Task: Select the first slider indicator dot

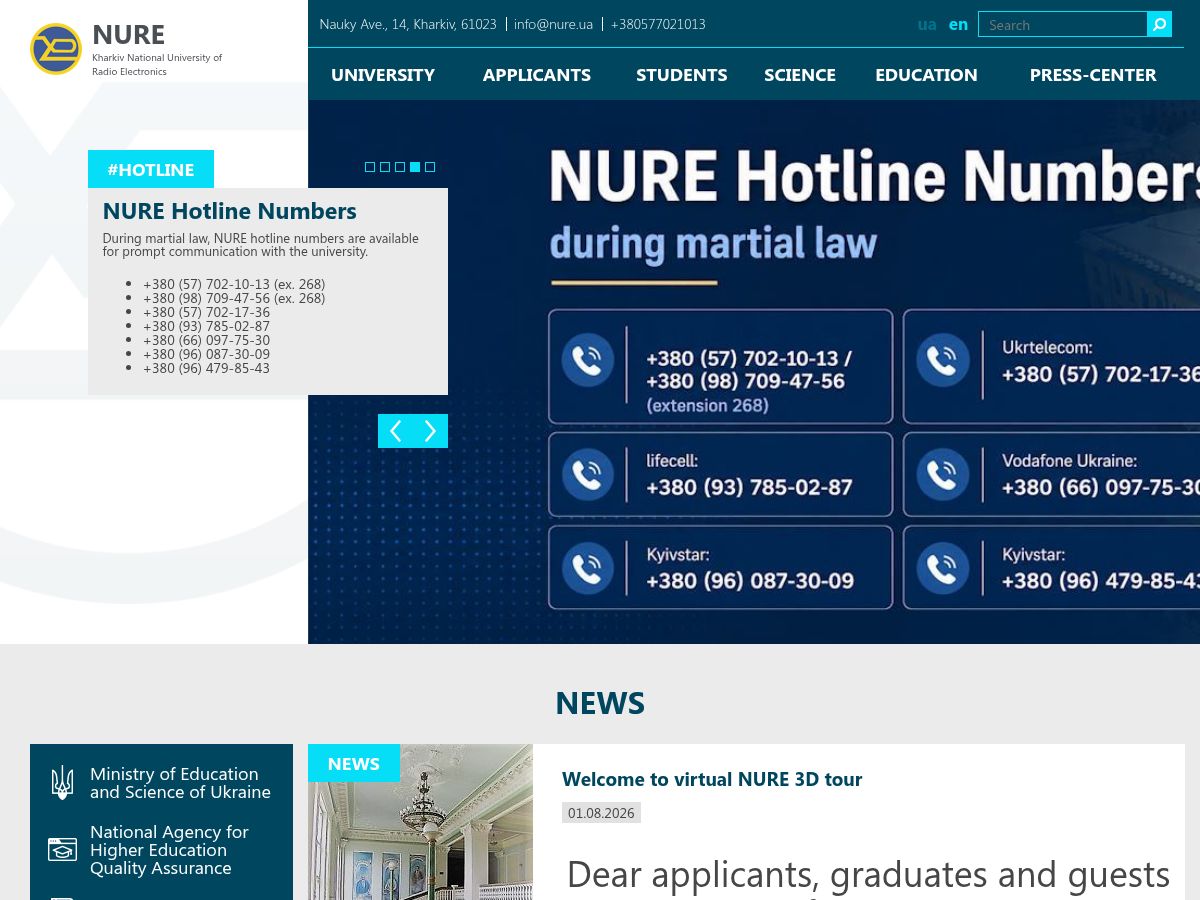Action: pyautogui.click(x=370, y=167)
